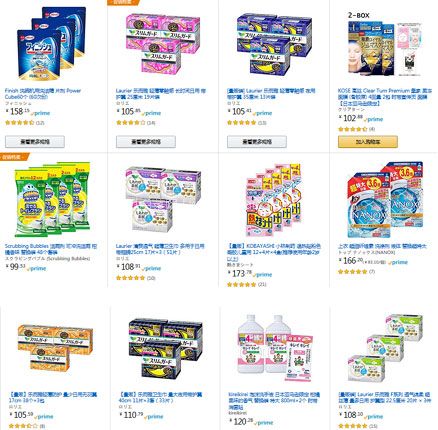Open the Finish Power Cube dishwasher tablets image

(51, 44)
